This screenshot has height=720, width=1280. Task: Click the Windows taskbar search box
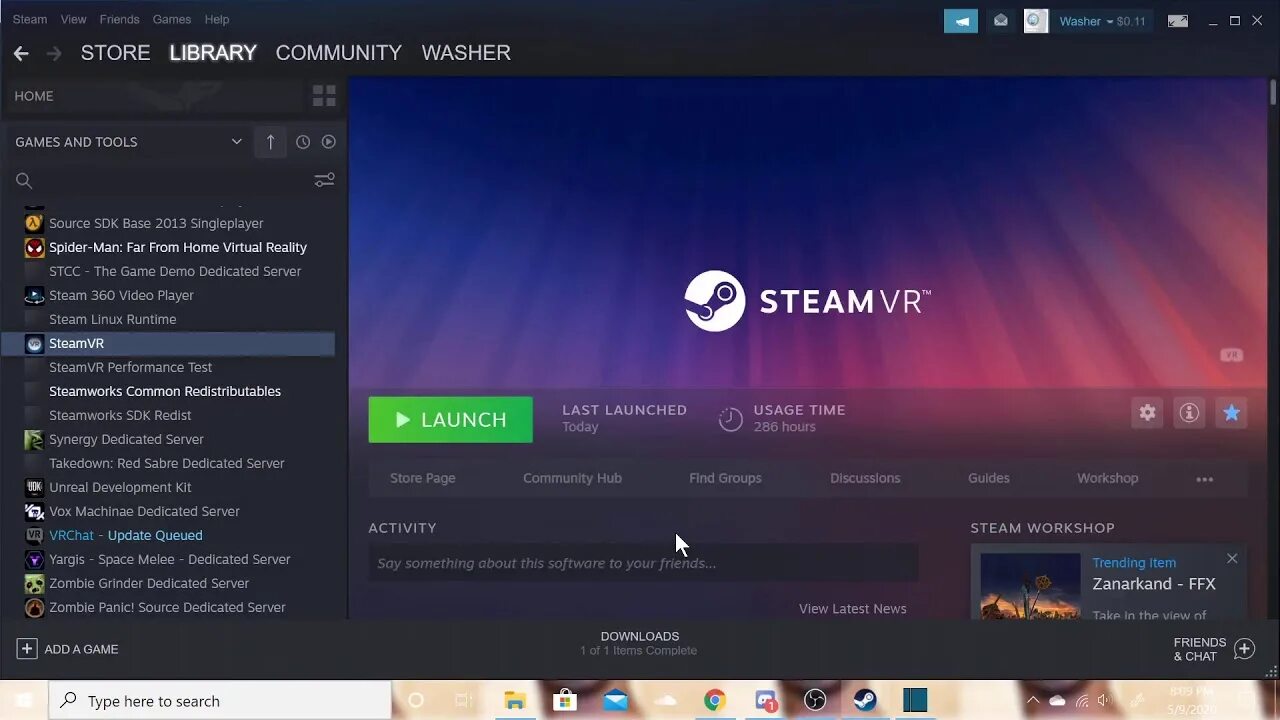(220, 701)
